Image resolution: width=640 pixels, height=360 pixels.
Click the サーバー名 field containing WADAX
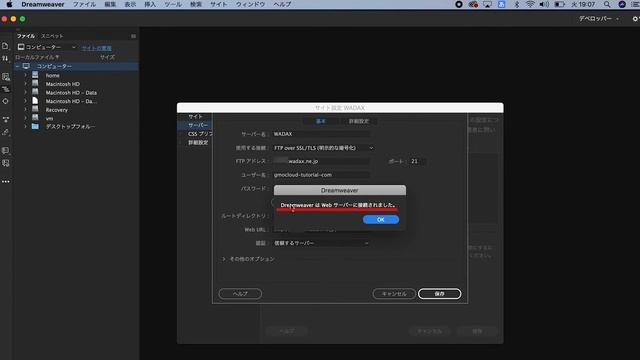pos(321,134)
